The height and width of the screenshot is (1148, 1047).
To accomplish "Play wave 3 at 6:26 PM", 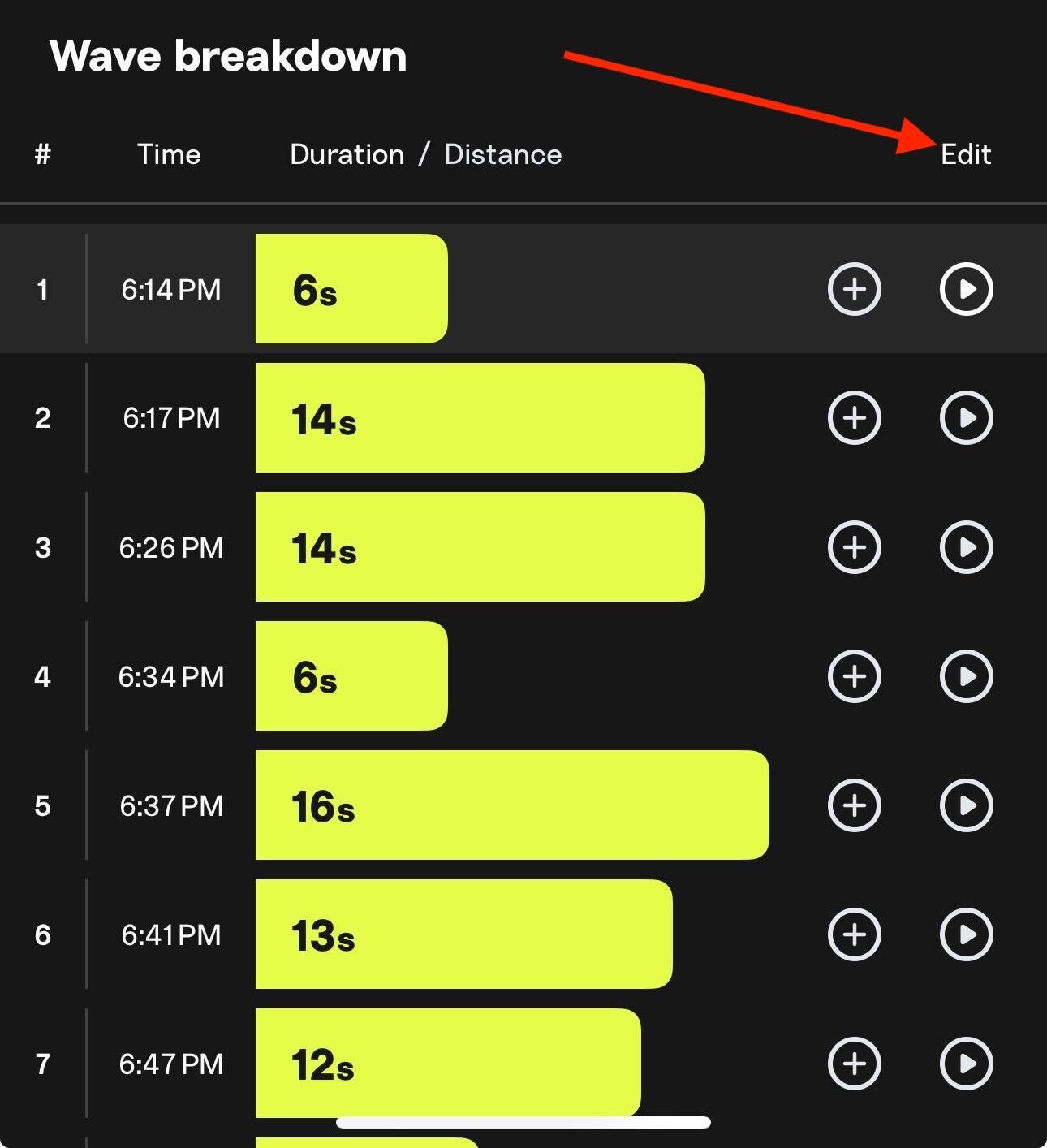I will [966, 547].
